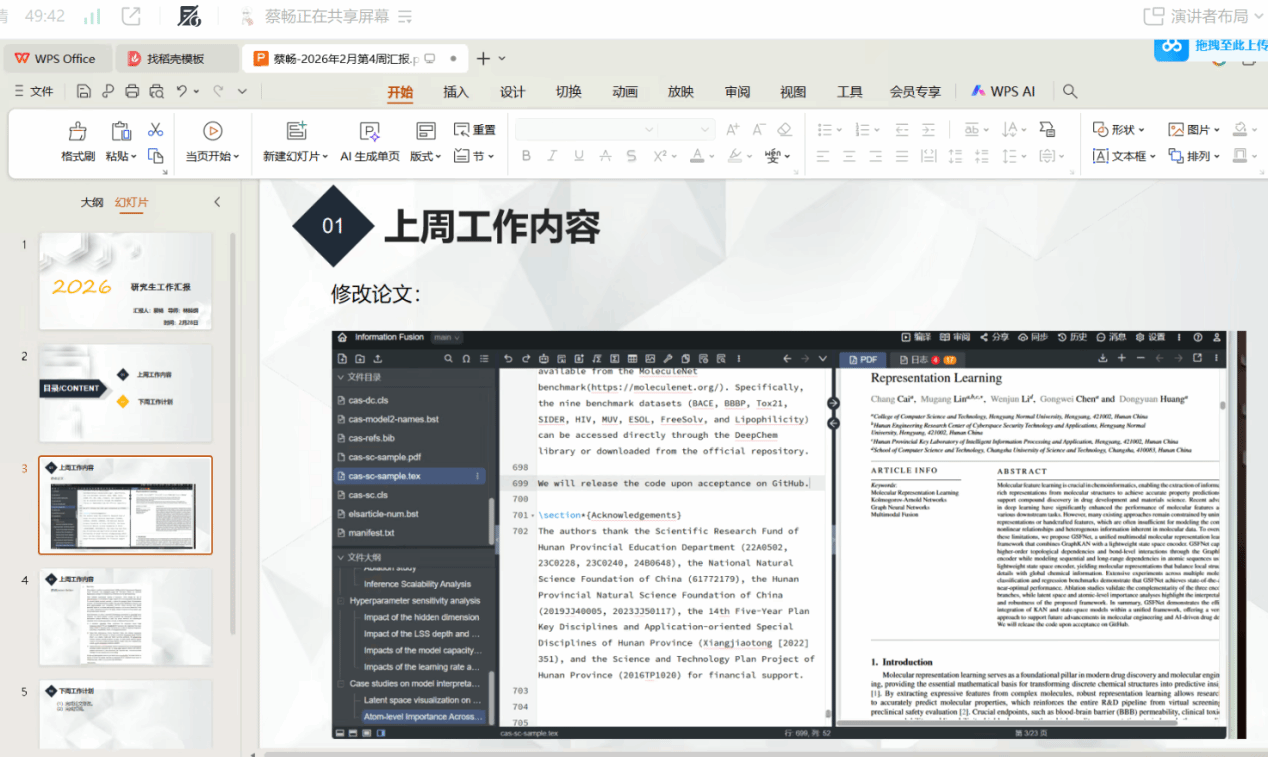Click the Undo arrow icon
The image size is (1268, 757).
coord(181,91)
